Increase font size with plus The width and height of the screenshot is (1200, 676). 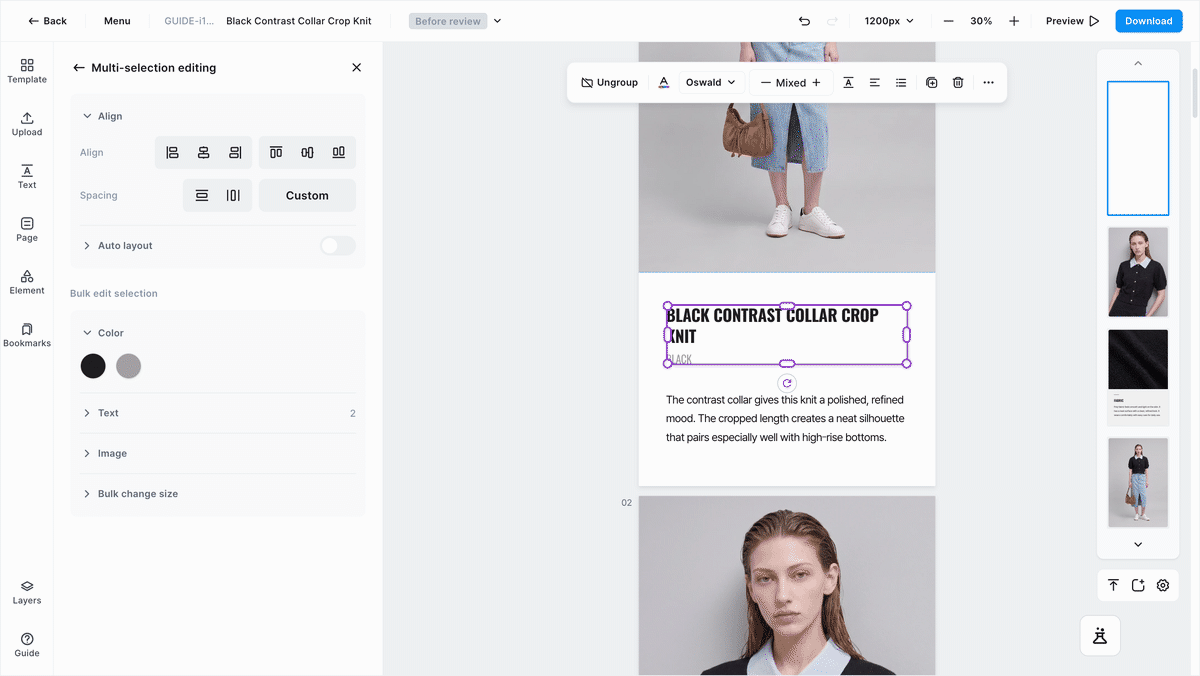pyautogui.click(x=816, y=83)
